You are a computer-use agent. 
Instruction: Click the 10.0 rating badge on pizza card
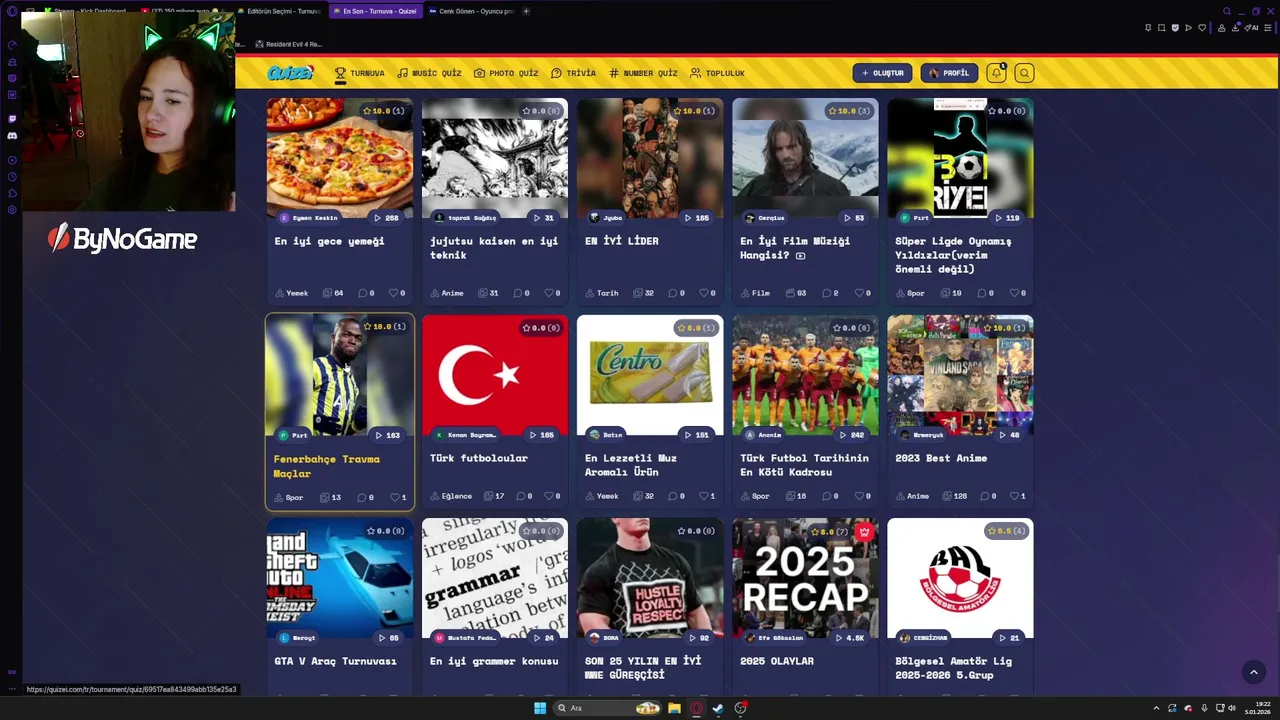(x=384, y=111)
